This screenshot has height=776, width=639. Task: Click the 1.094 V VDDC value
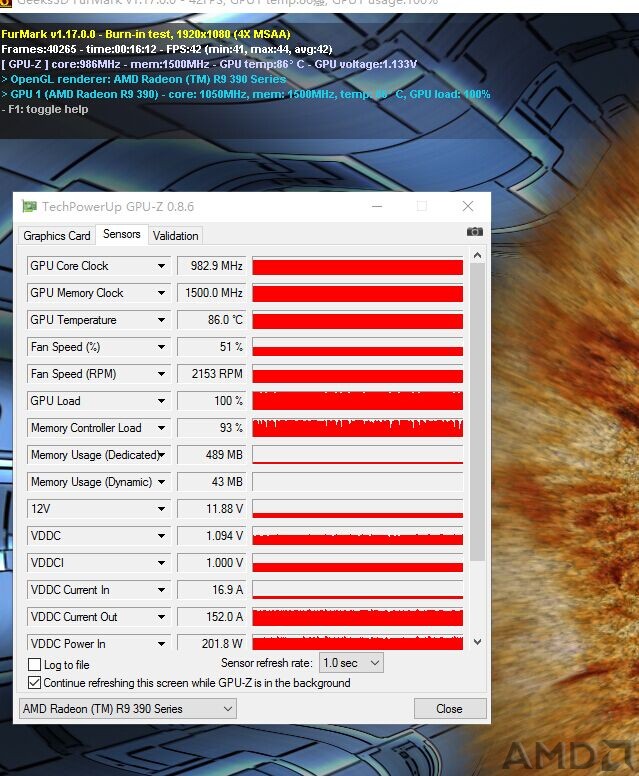(211, 535)
